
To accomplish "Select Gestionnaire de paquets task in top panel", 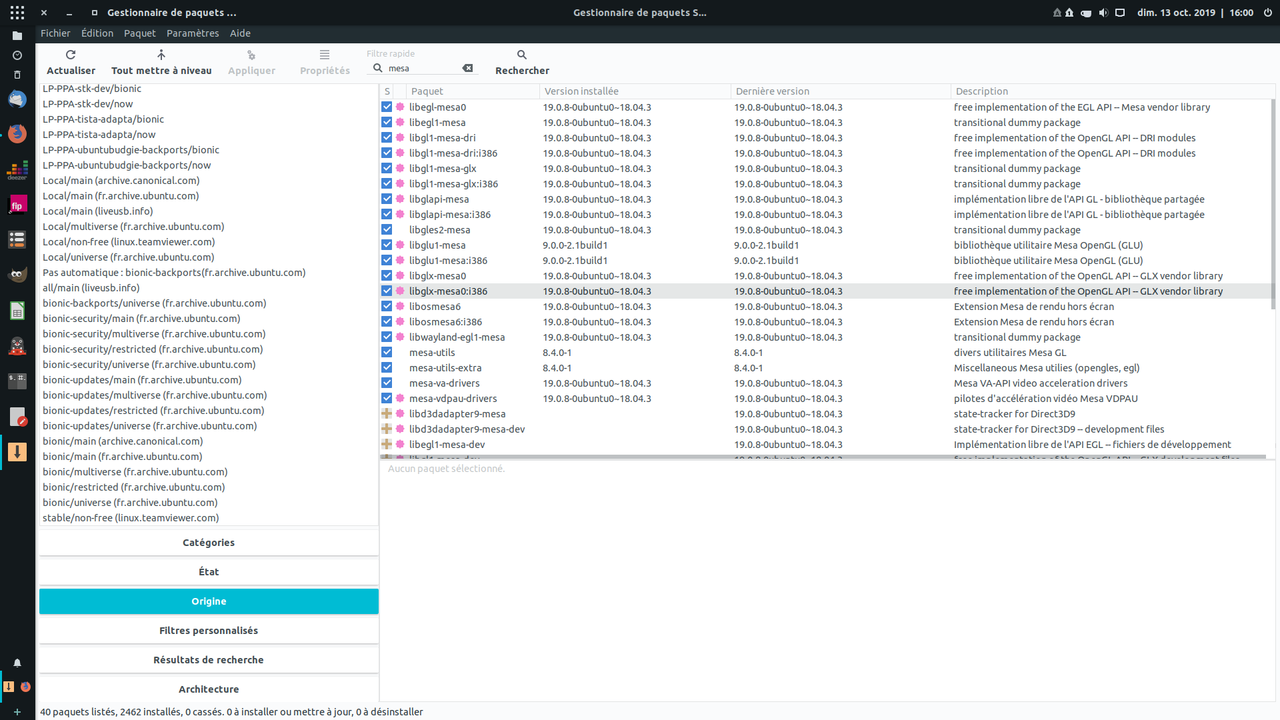I will click(x=641, y=13).
